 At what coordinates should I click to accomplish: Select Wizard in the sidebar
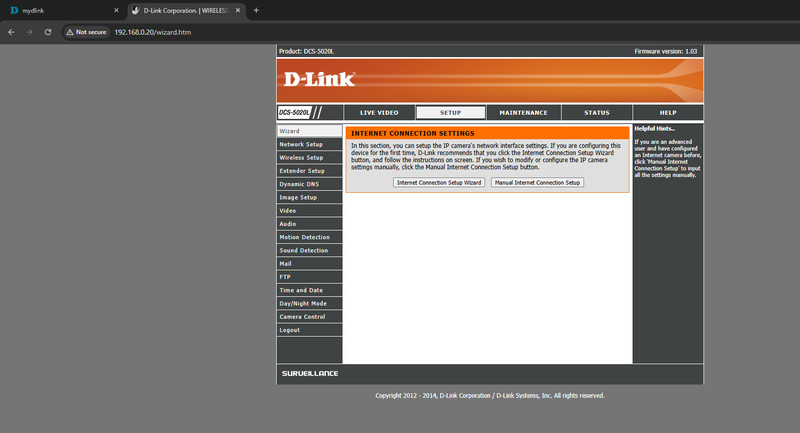[309, 131]
